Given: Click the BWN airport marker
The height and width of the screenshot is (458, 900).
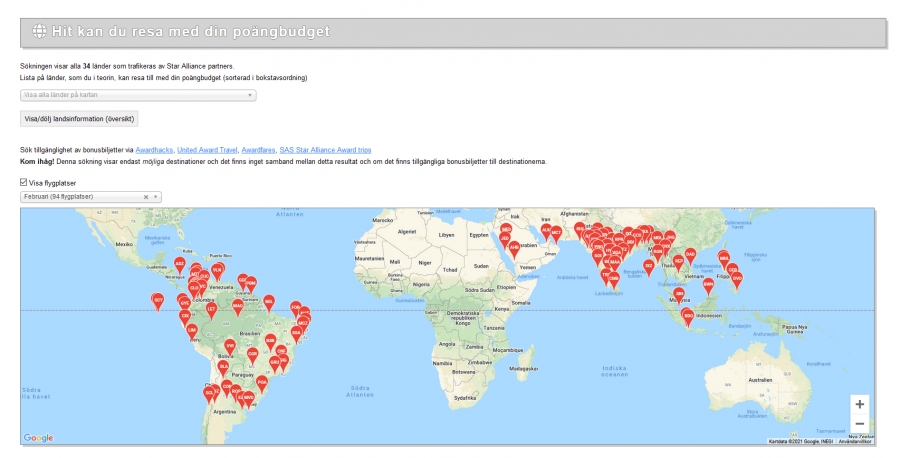Looking at the screenshot, I should 708,283.
